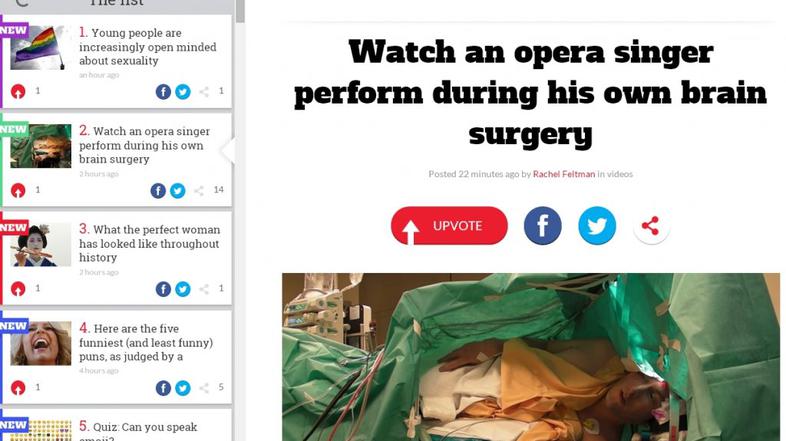Open the five funniest puns story
Image resolution: width=786 pixels, height=441 pixels.
pos(146,342)
